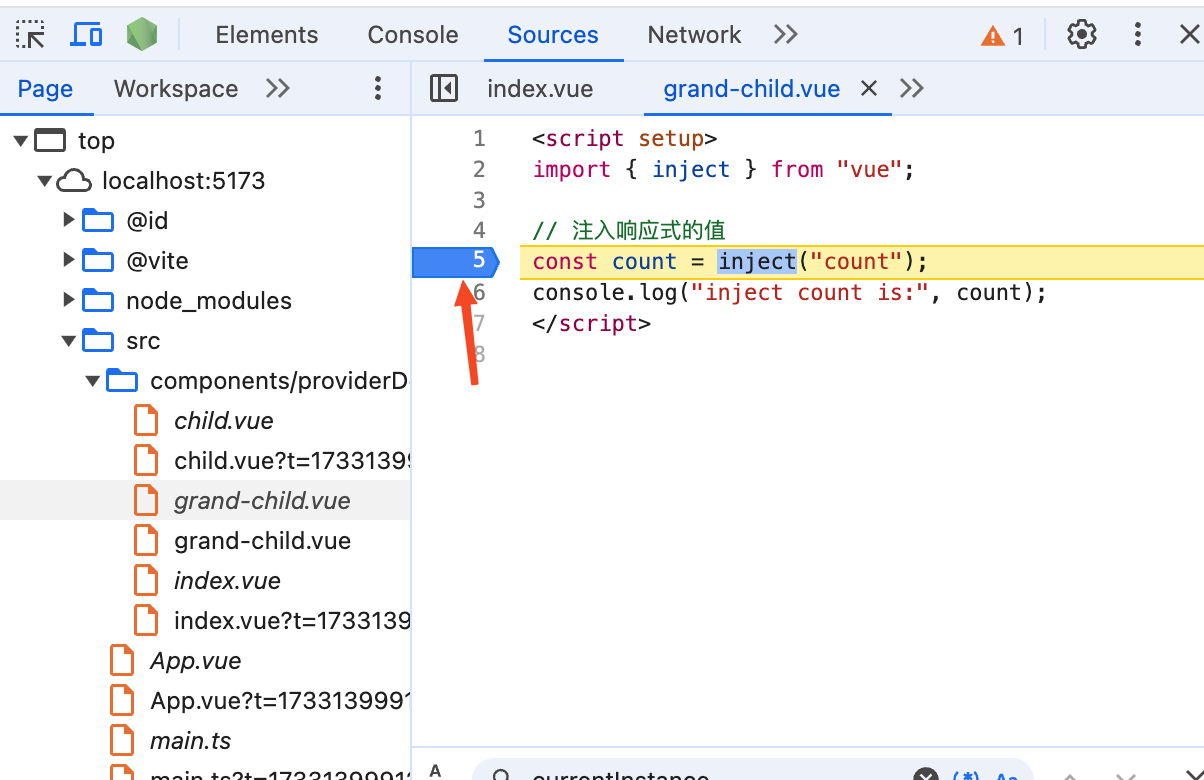
Task: Toggle the device toolbar emulation
Action: 87,35
